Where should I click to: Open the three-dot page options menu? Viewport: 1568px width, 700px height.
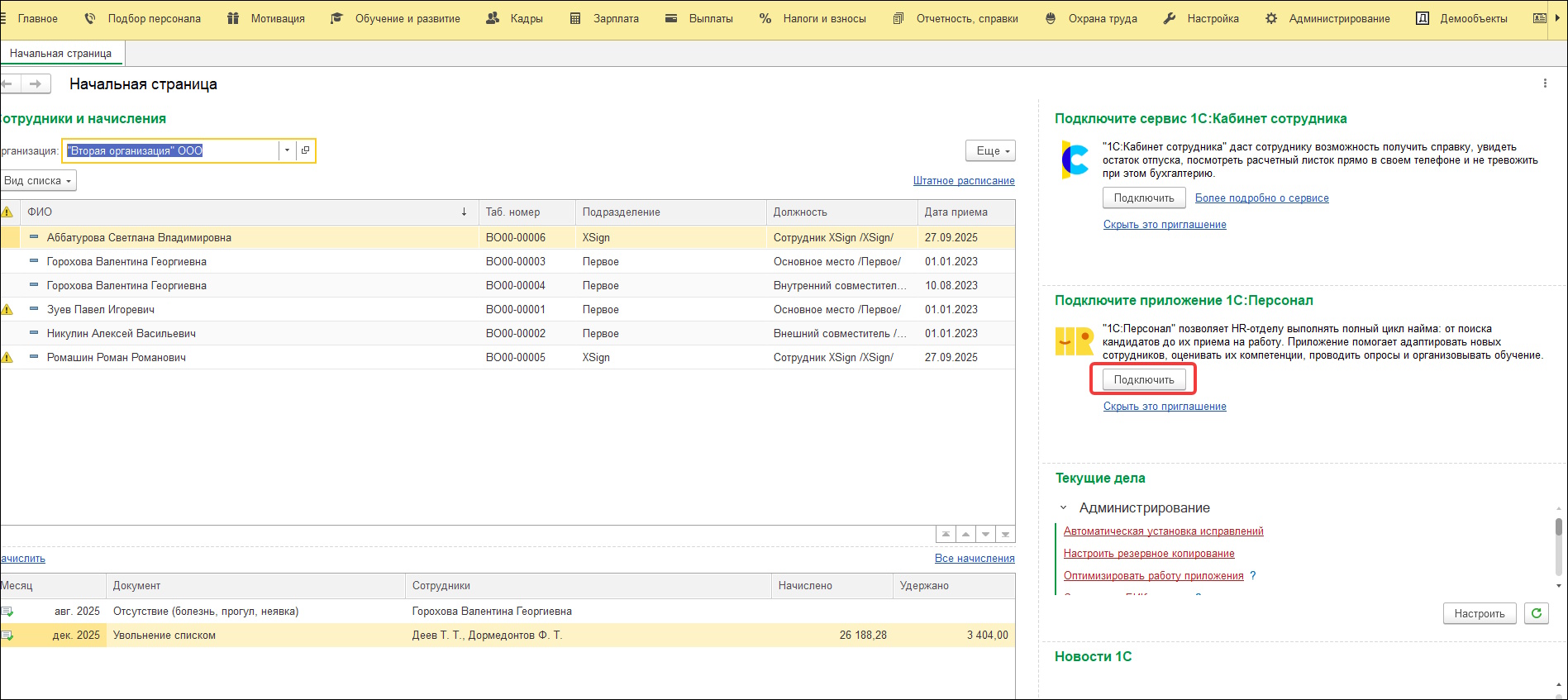coord(1545,83)
